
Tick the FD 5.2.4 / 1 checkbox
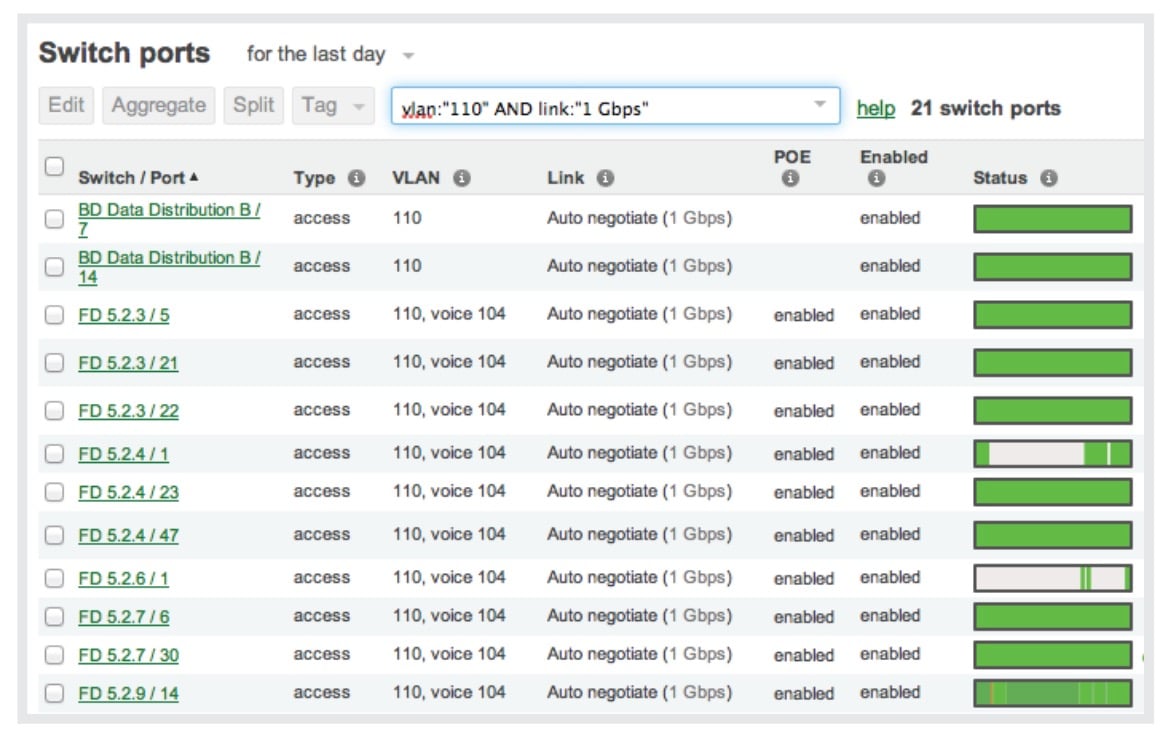coord(54,454)
